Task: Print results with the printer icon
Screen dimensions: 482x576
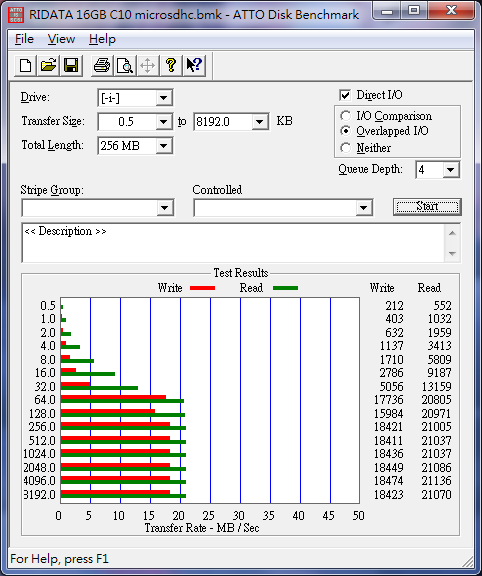Action: pos(102,66)
